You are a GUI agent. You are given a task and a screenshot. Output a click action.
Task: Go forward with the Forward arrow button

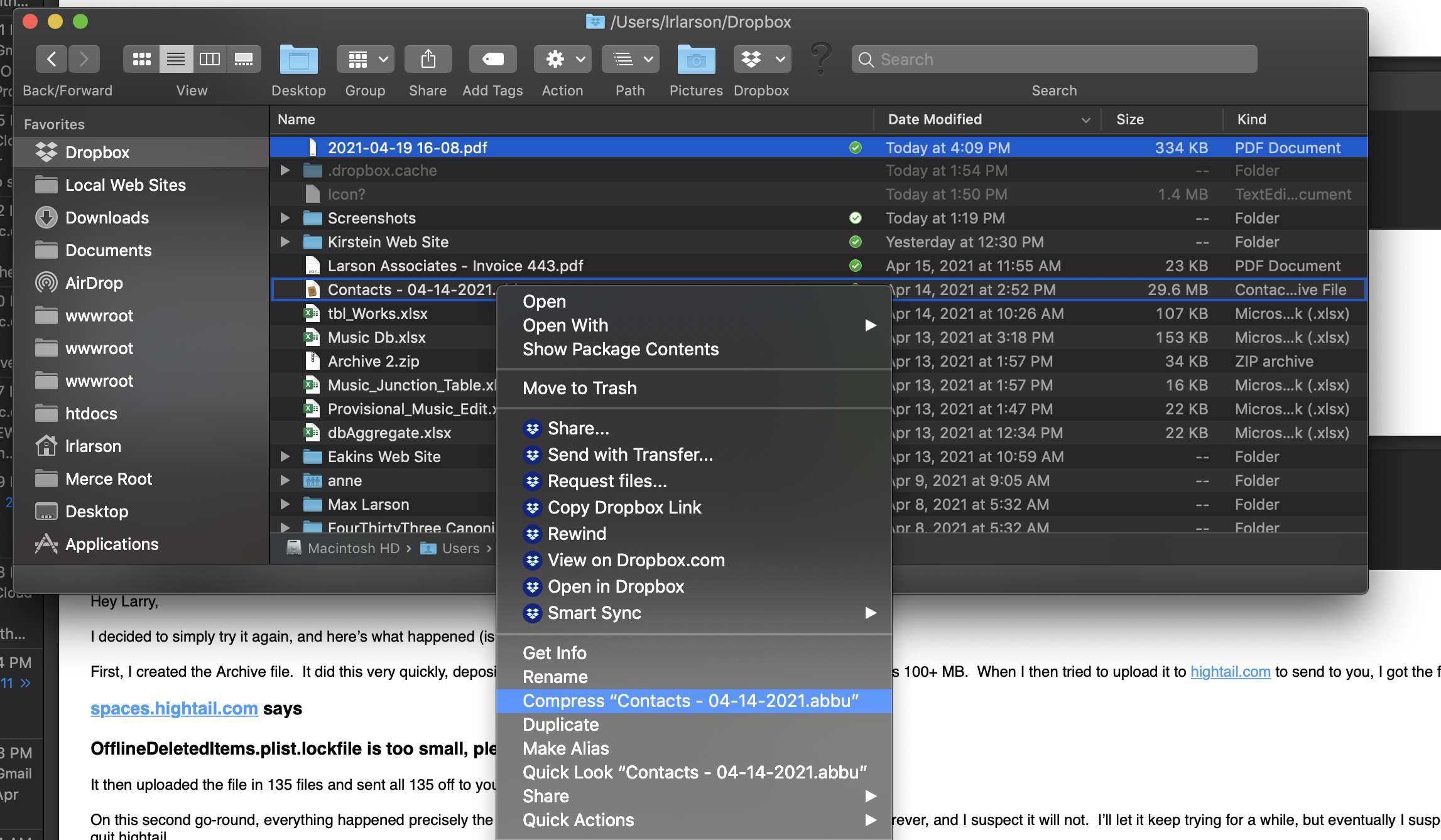coord(84,60)
